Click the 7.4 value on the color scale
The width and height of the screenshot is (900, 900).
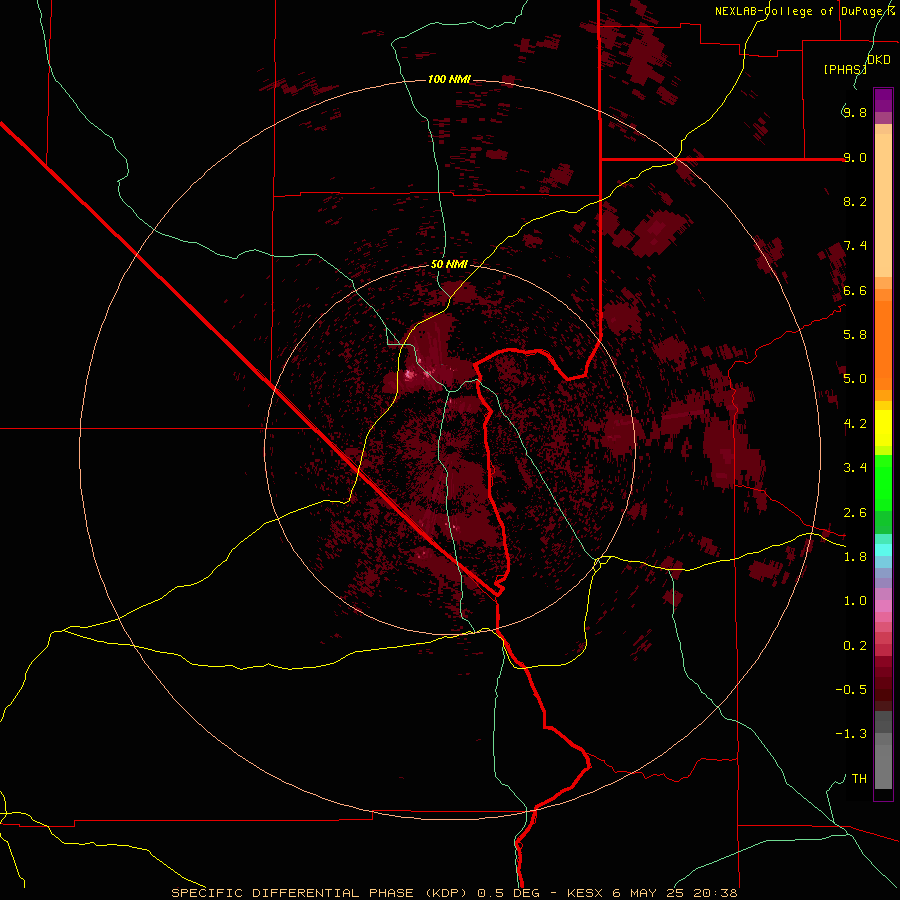[x=855, y=246]
